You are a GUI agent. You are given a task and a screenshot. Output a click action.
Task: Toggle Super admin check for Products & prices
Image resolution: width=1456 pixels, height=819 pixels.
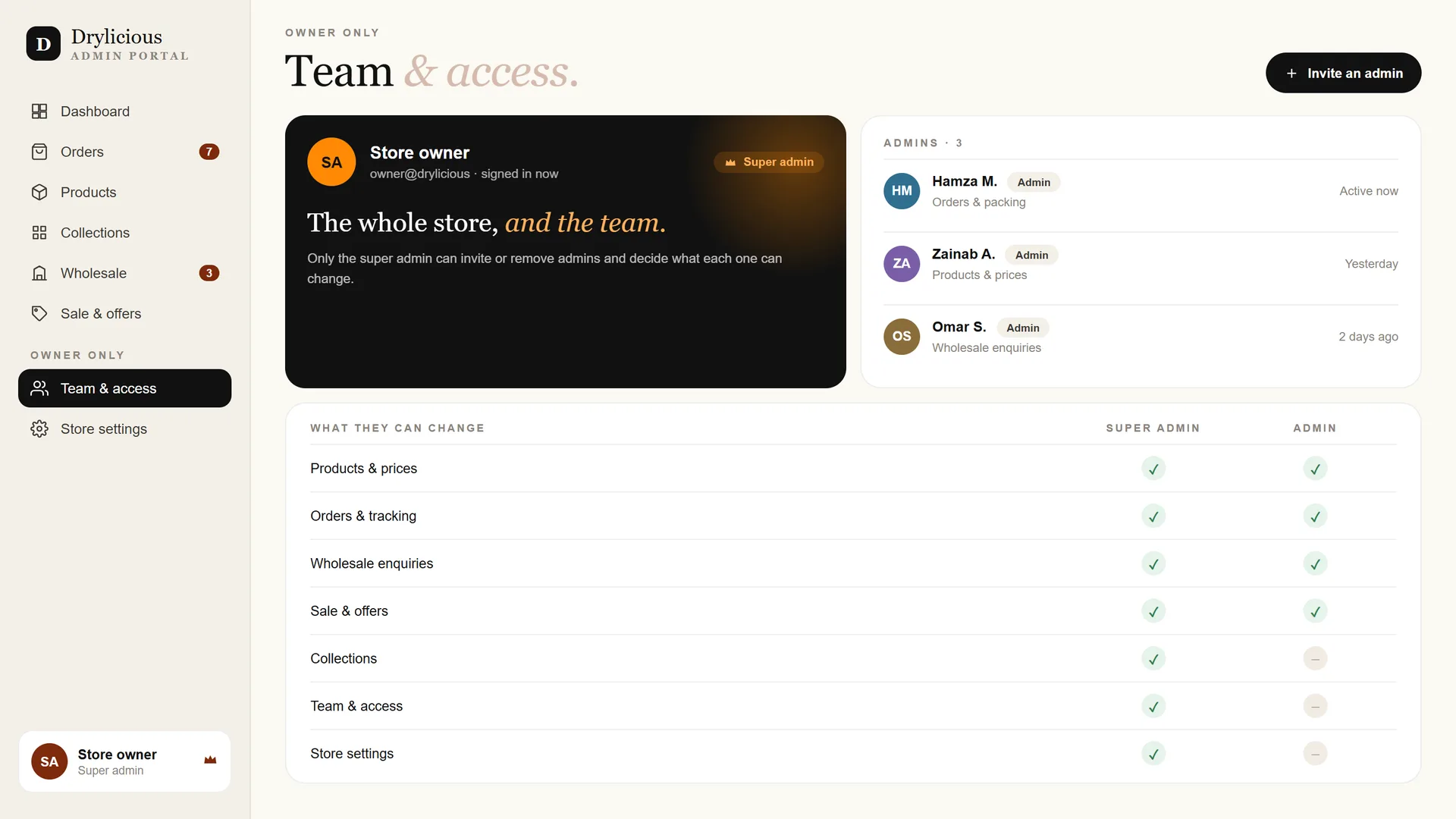tap(1153, 469)
